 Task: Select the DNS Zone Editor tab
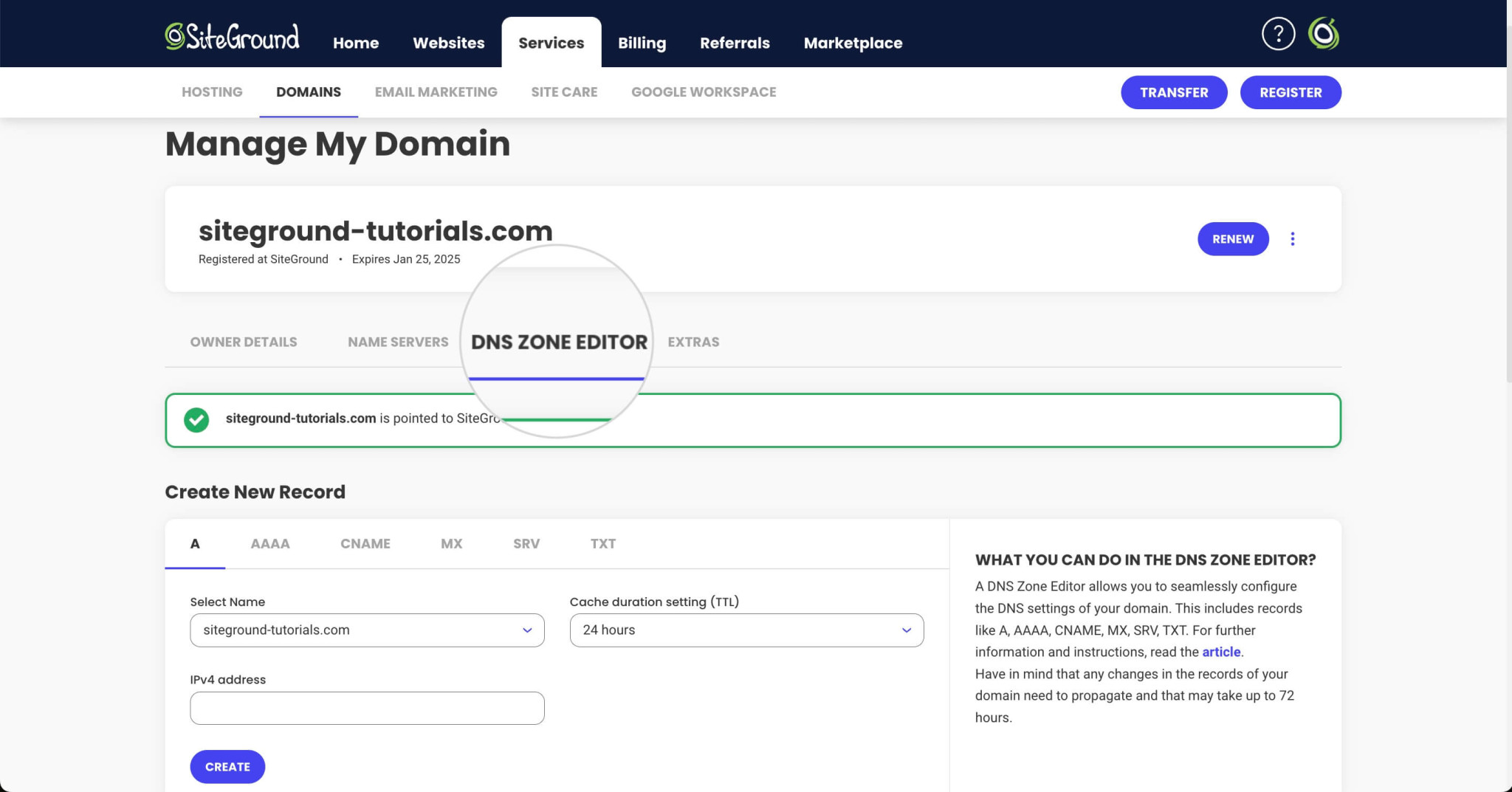(x=559, y=342)
